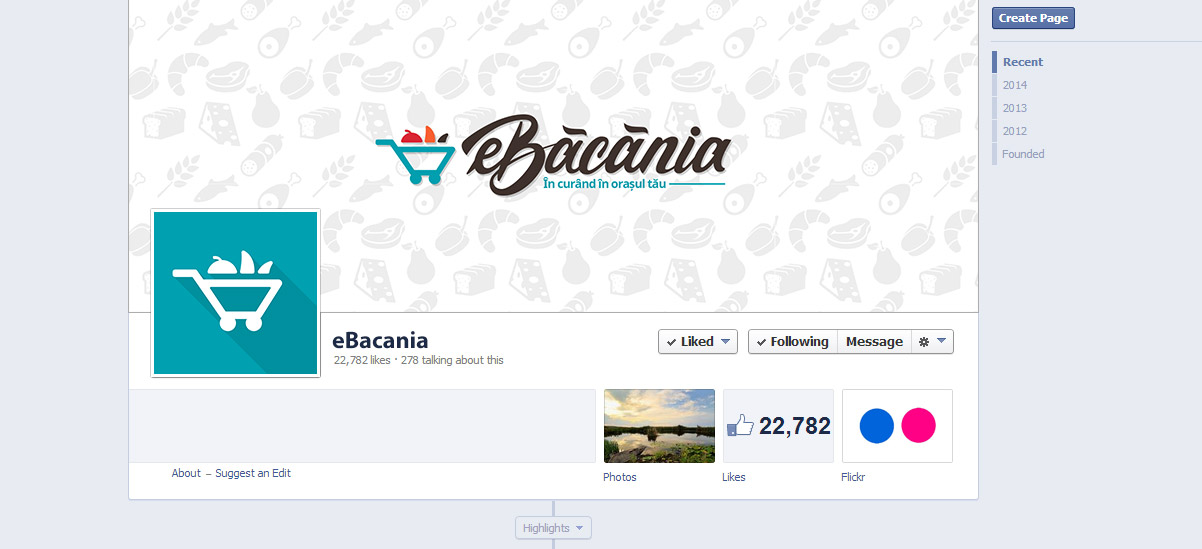Screen dimensions: 1202x549
Task: Open the About link
Action: (x=186, y=473)
